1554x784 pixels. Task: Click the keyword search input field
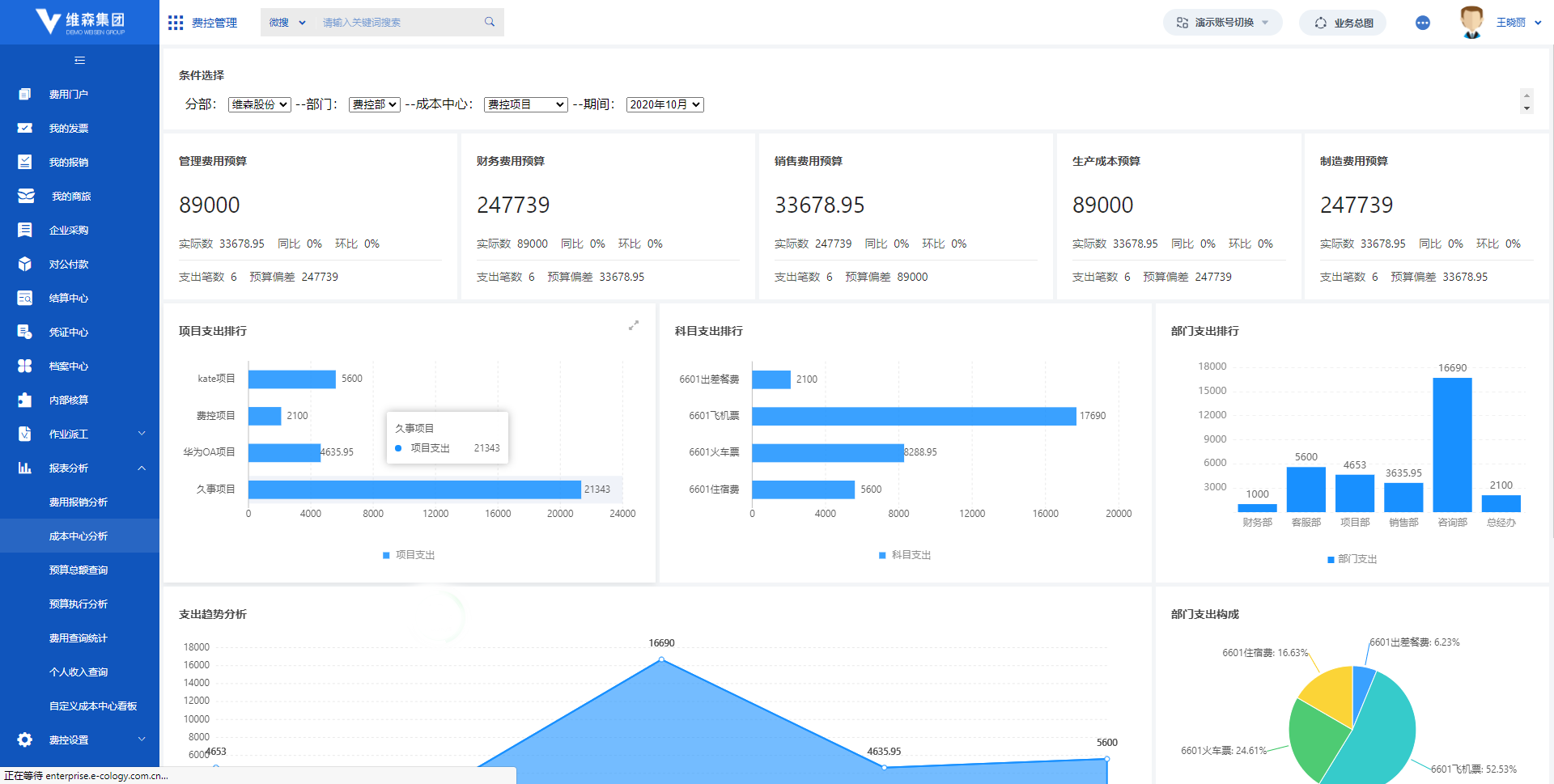pyautogui.click(x=397, y=23)
